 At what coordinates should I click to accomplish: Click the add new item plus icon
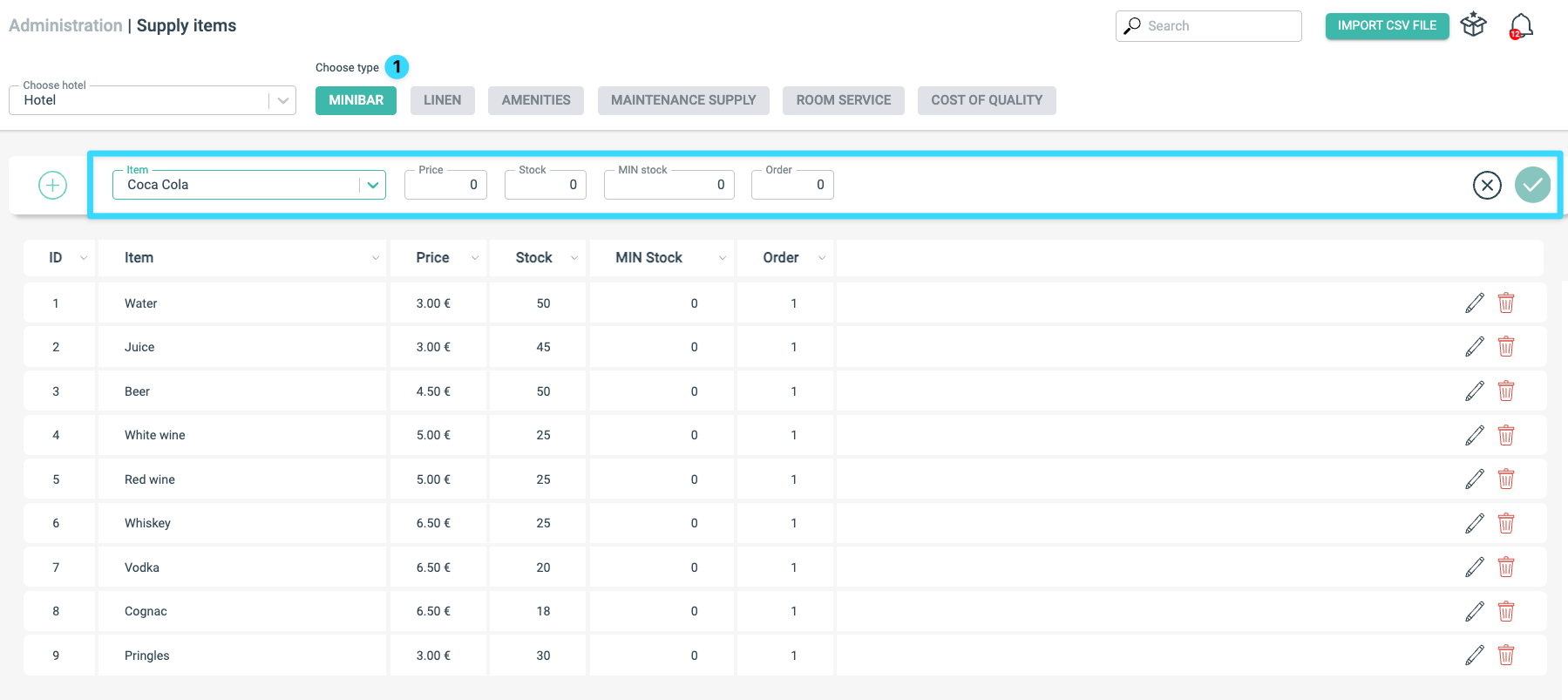(52, 185)
